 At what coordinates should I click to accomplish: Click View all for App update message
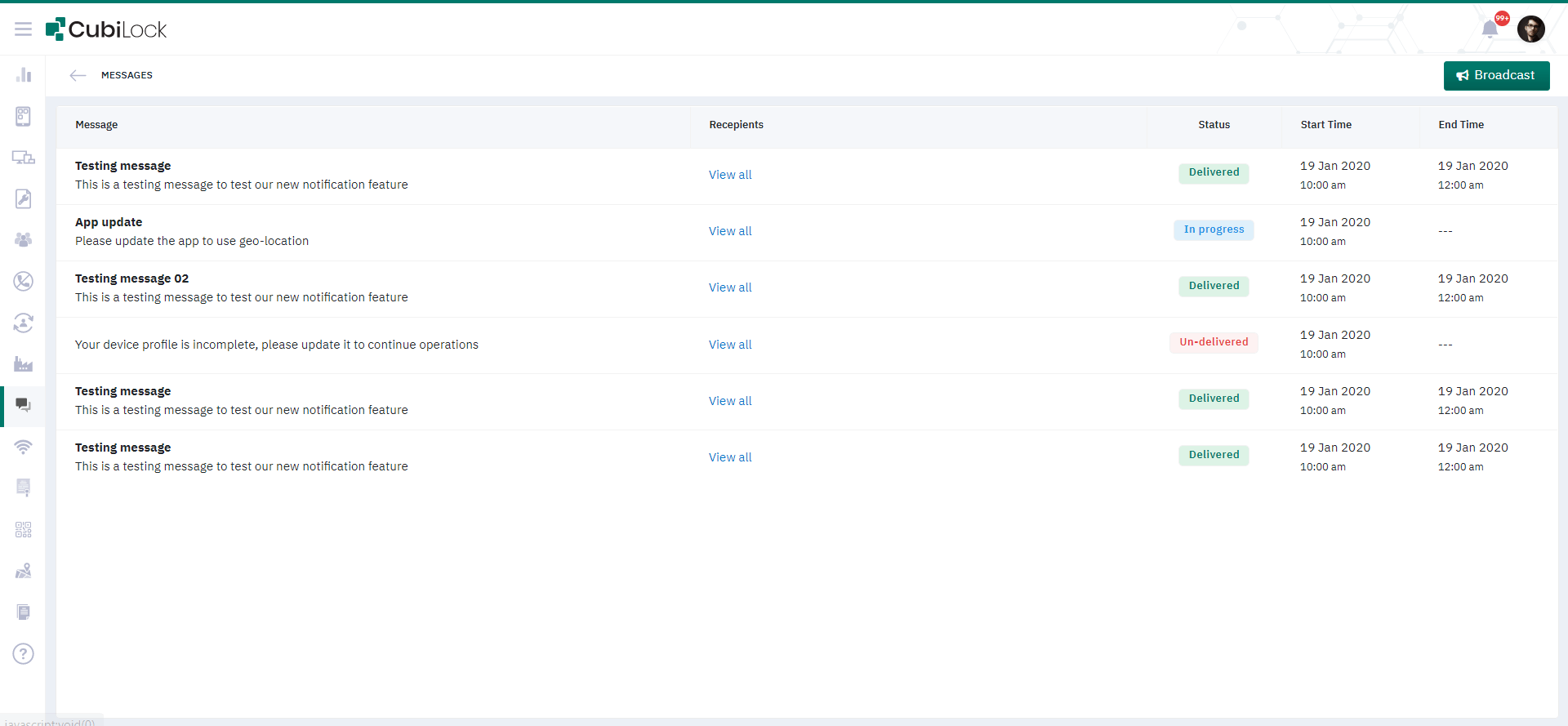730,231
